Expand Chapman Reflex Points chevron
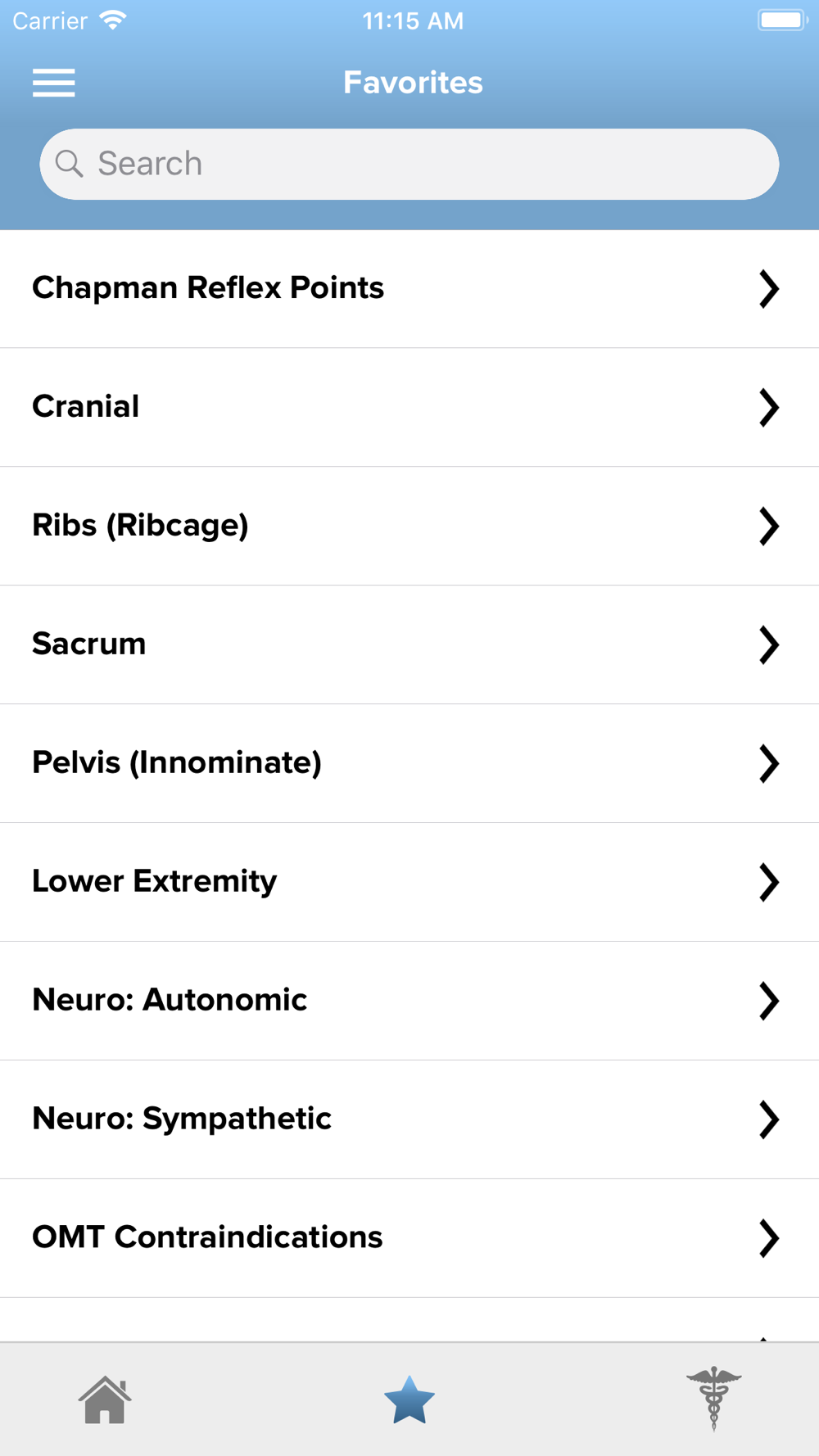Screen dimensions: 819x1456 point(768,288)
